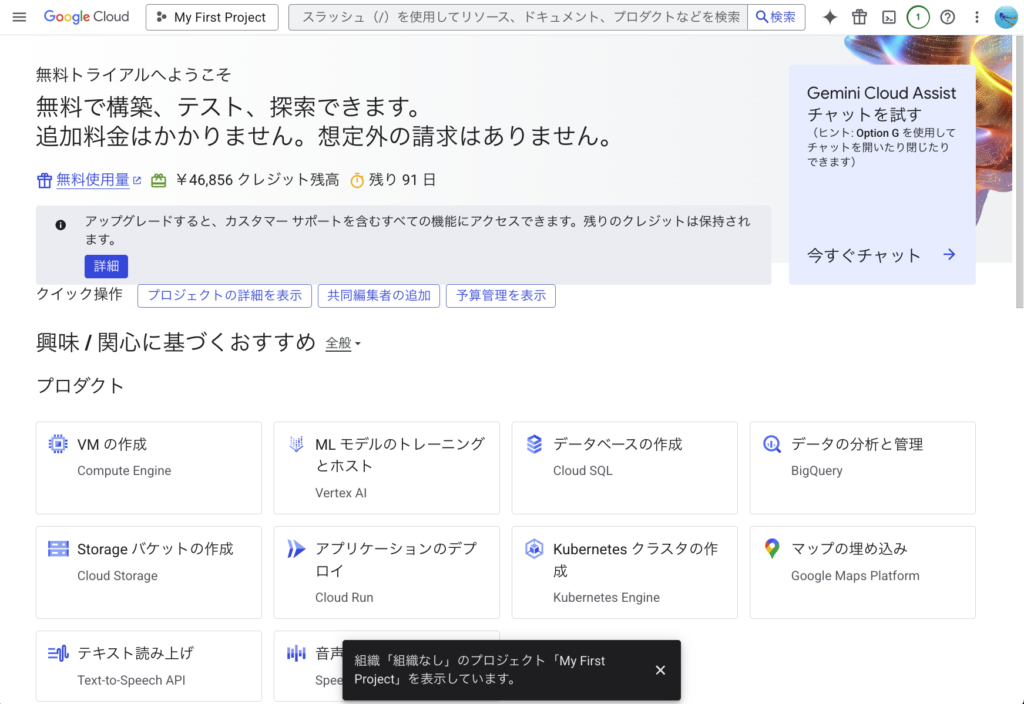1024x704 pixels.
Task: Click the help question mark icon
Action: pyautogui.click(x=948, y=17)
